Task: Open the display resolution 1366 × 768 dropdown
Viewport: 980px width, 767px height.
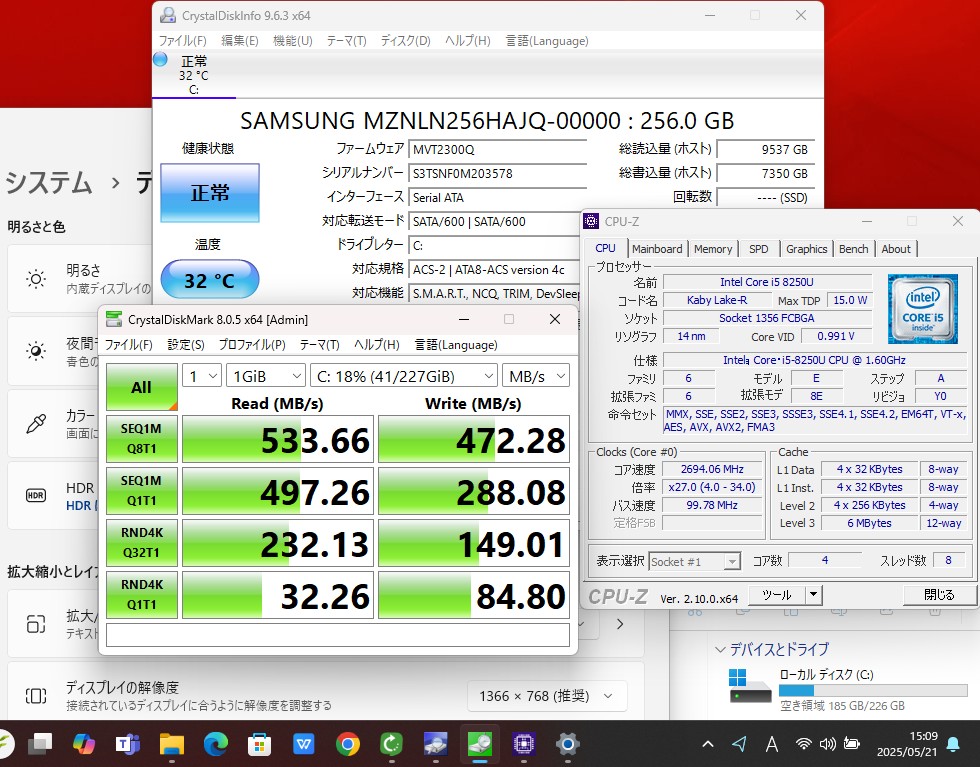Action: point(547,696)
